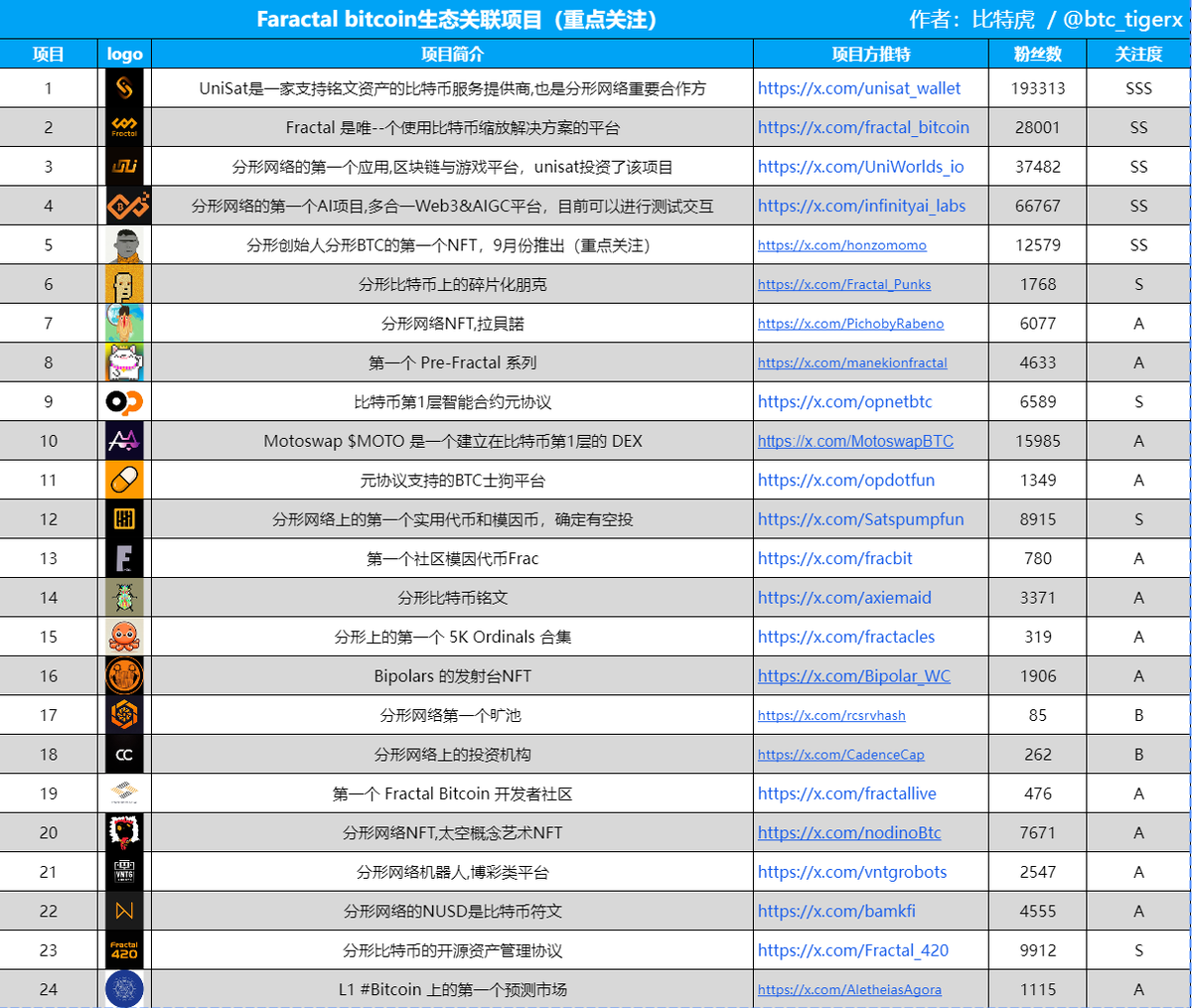The width and height of the screenshot is (1192, 1008).
Task: Open the x.com/Fractal_Punks link
Action: (844, 284)
